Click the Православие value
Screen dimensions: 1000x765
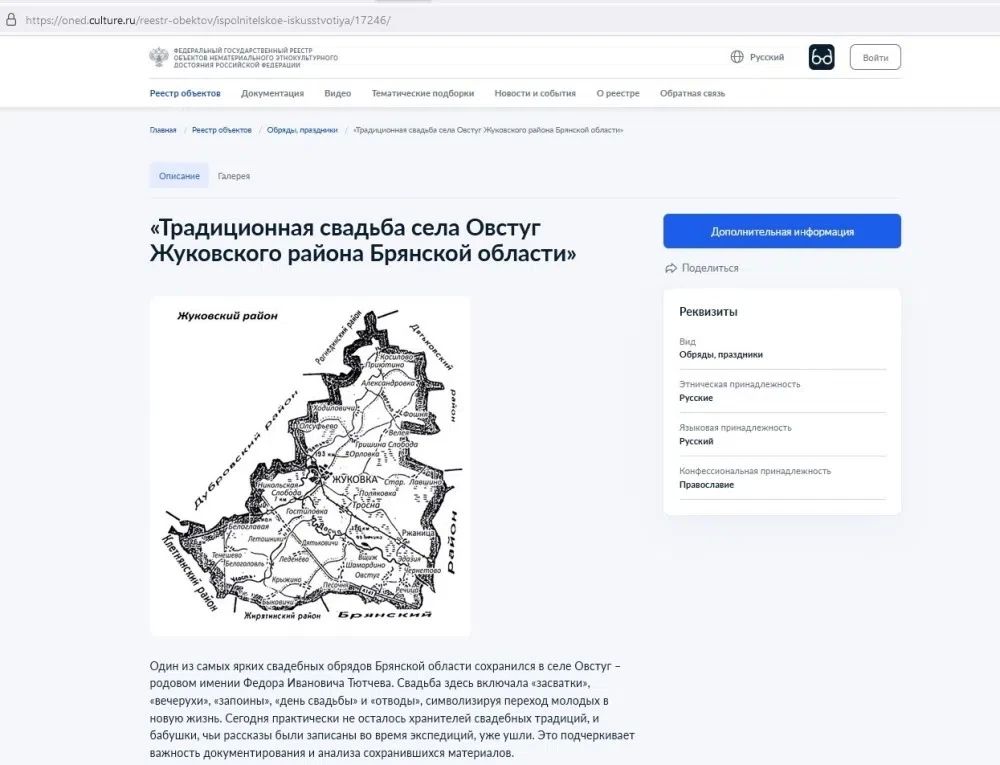707,484
